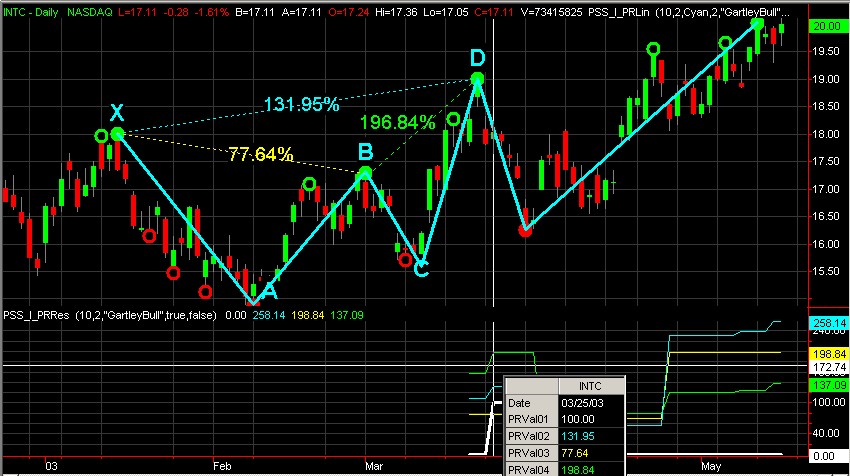This screenshot has height=476, width=850.
Task: Click the NASDAQ exchange label in header
Action: click(x=90, y=12)
